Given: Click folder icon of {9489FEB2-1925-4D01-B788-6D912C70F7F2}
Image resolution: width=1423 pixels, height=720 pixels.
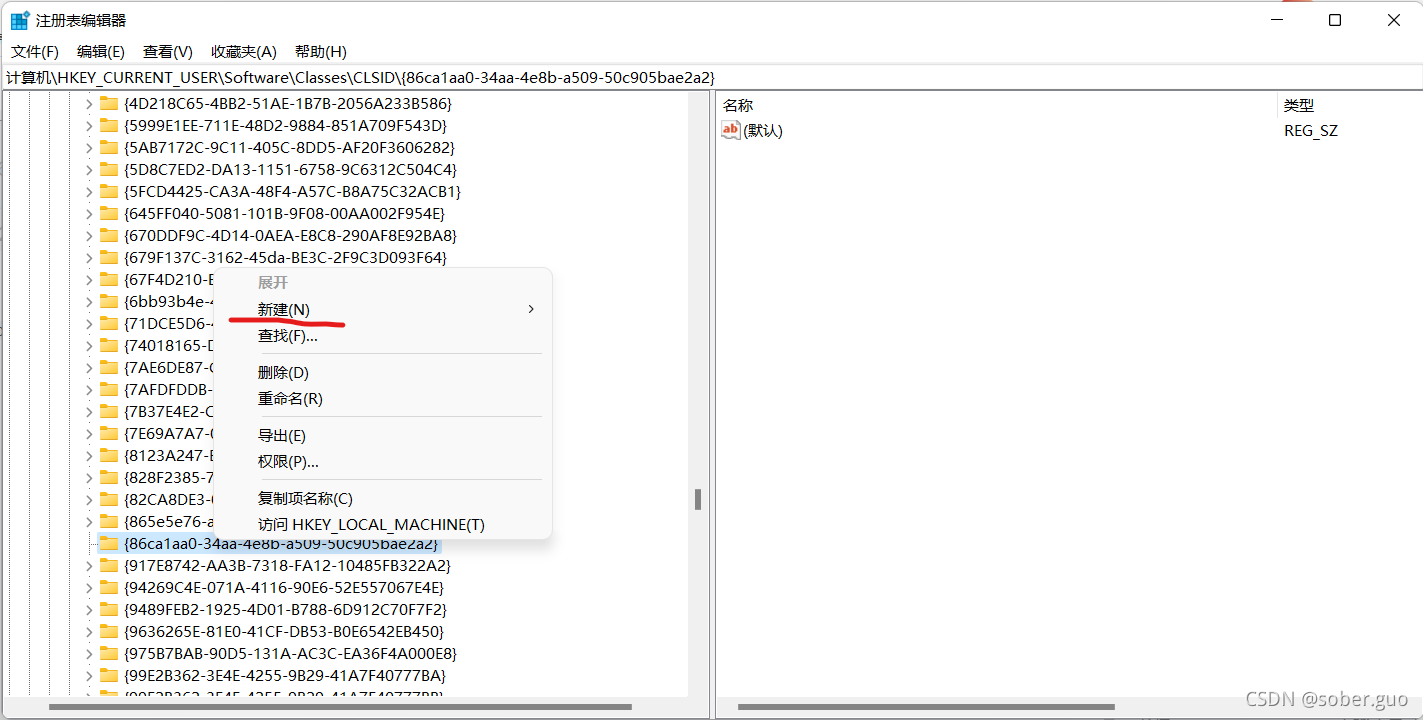Looking at the screenshot, I should click(109, 609).
